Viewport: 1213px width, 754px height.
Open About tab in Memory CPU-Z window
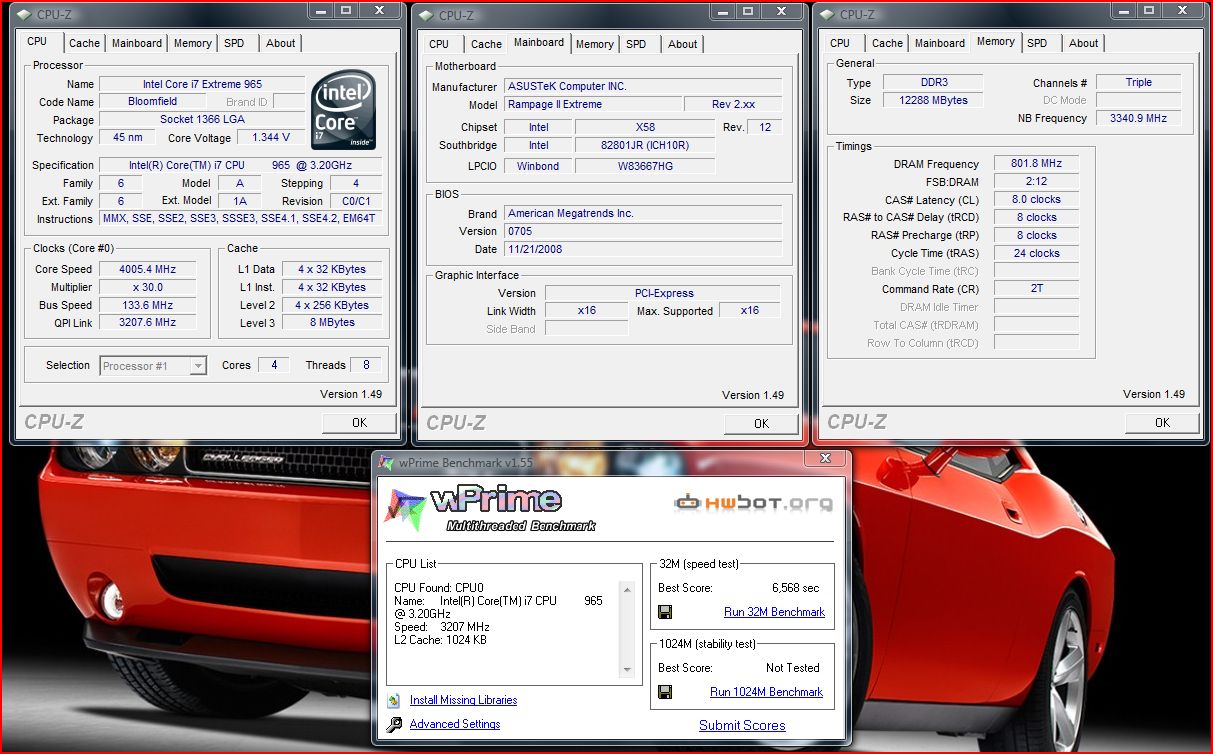[1084, 43]
